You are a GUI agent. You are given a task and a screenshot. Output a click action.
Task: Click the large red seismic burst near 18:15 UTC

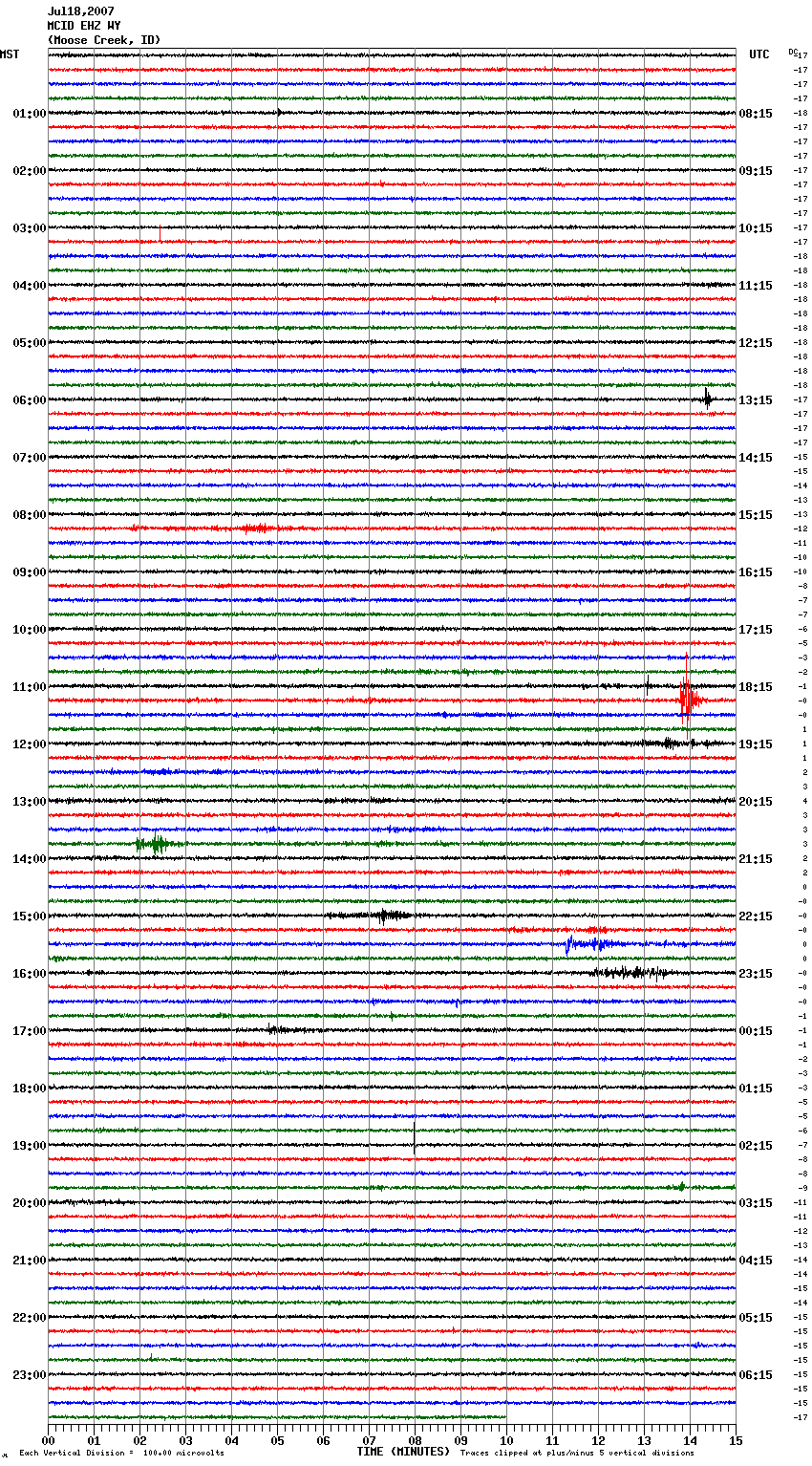(x=688, y=697)
